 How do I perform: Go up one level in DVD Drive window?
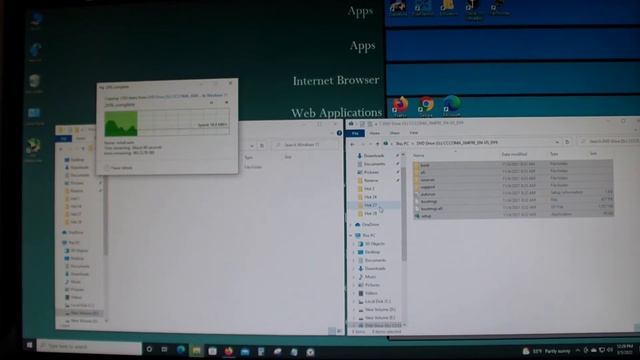377,144
